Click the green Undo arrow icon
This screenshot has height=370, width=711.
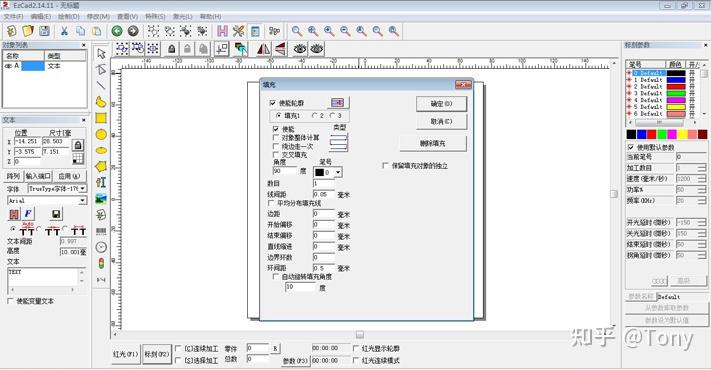[x=117, y=31]
